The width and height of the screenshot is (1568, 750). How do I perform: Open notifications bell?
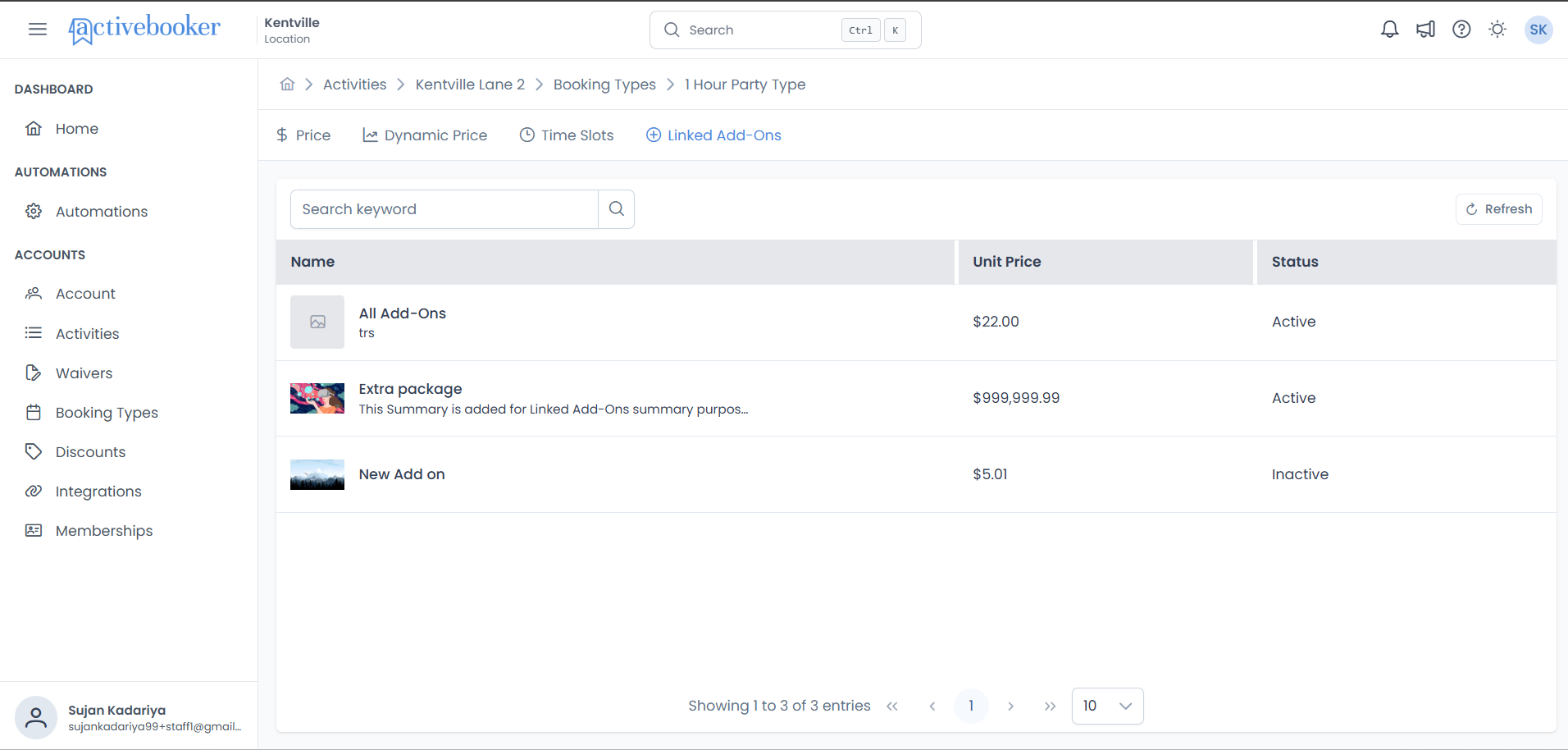coord(1389,30)
